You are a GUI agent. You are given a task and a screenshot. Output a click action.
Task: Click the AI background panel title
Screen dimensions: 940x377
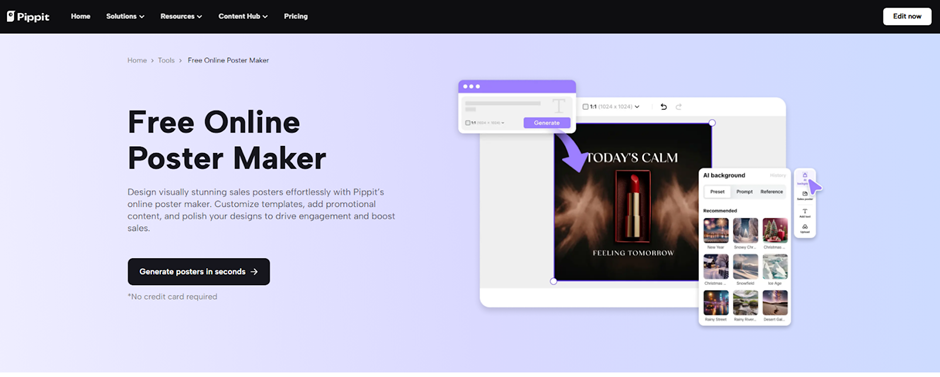724,176
